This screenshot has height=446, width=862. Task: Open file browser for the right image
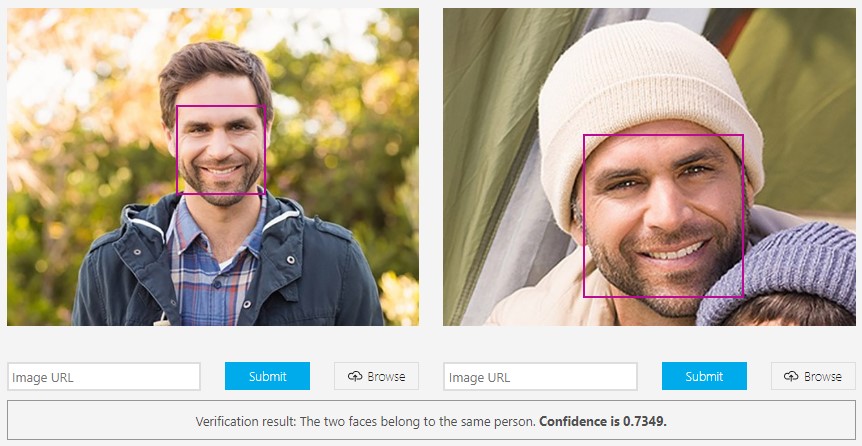point(813,376)
